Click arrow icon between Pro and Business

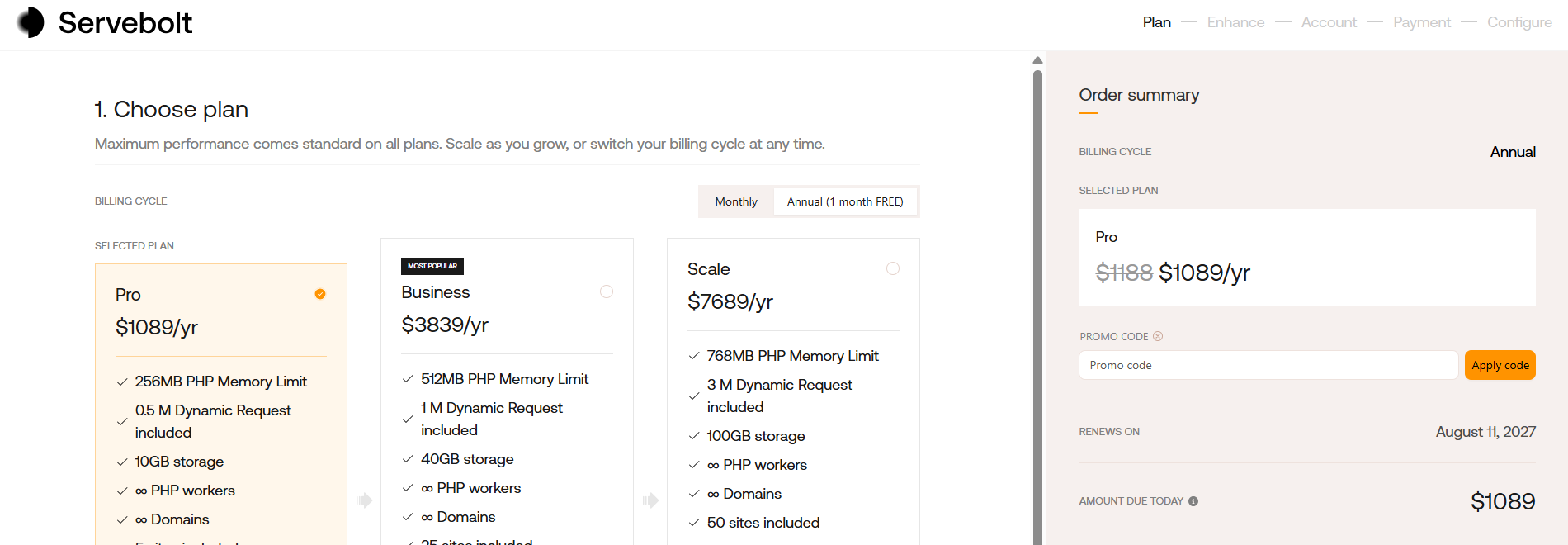click(x=364, y=500)
